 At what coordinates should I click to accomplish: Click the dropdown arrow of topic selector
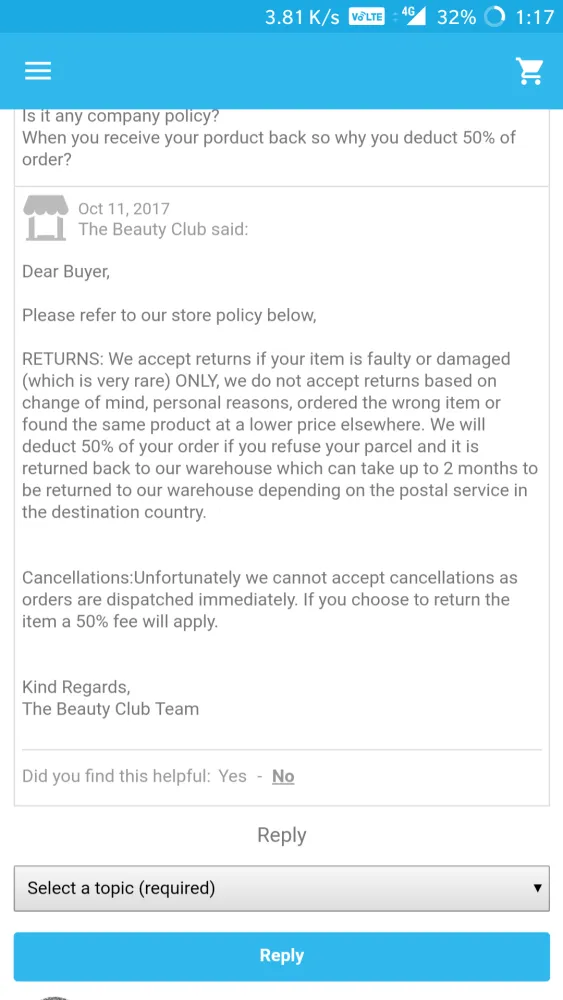(x=537, y=888)
